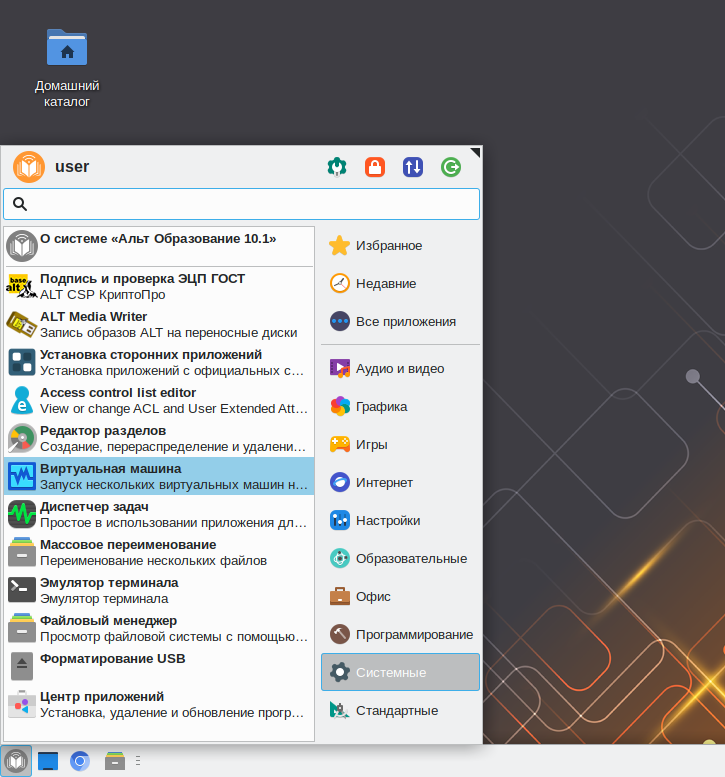Click the application menu button in taskbar
The image size is (725, 777).
(x=16, y=761)
